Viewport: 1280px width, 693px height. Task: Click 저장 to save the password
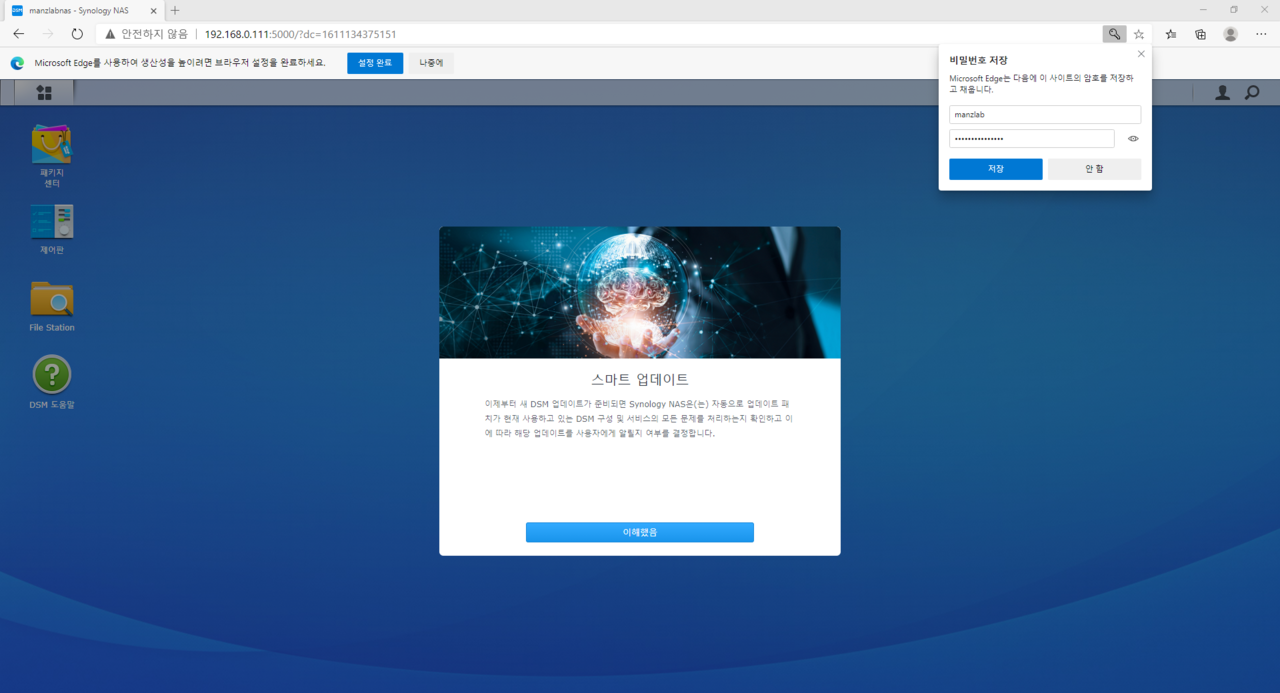(x=995, y=169)
